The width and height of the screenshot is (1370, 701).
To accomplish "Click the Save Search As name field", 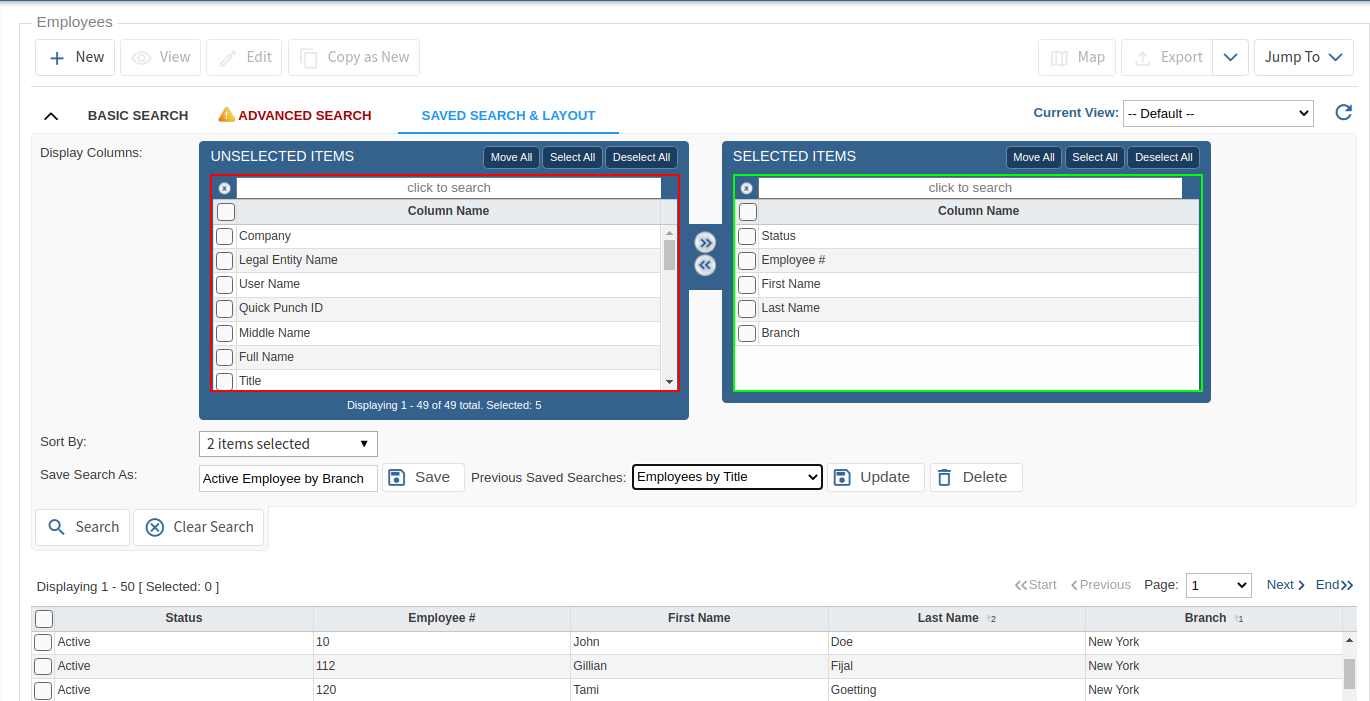I will click(288, 478).
